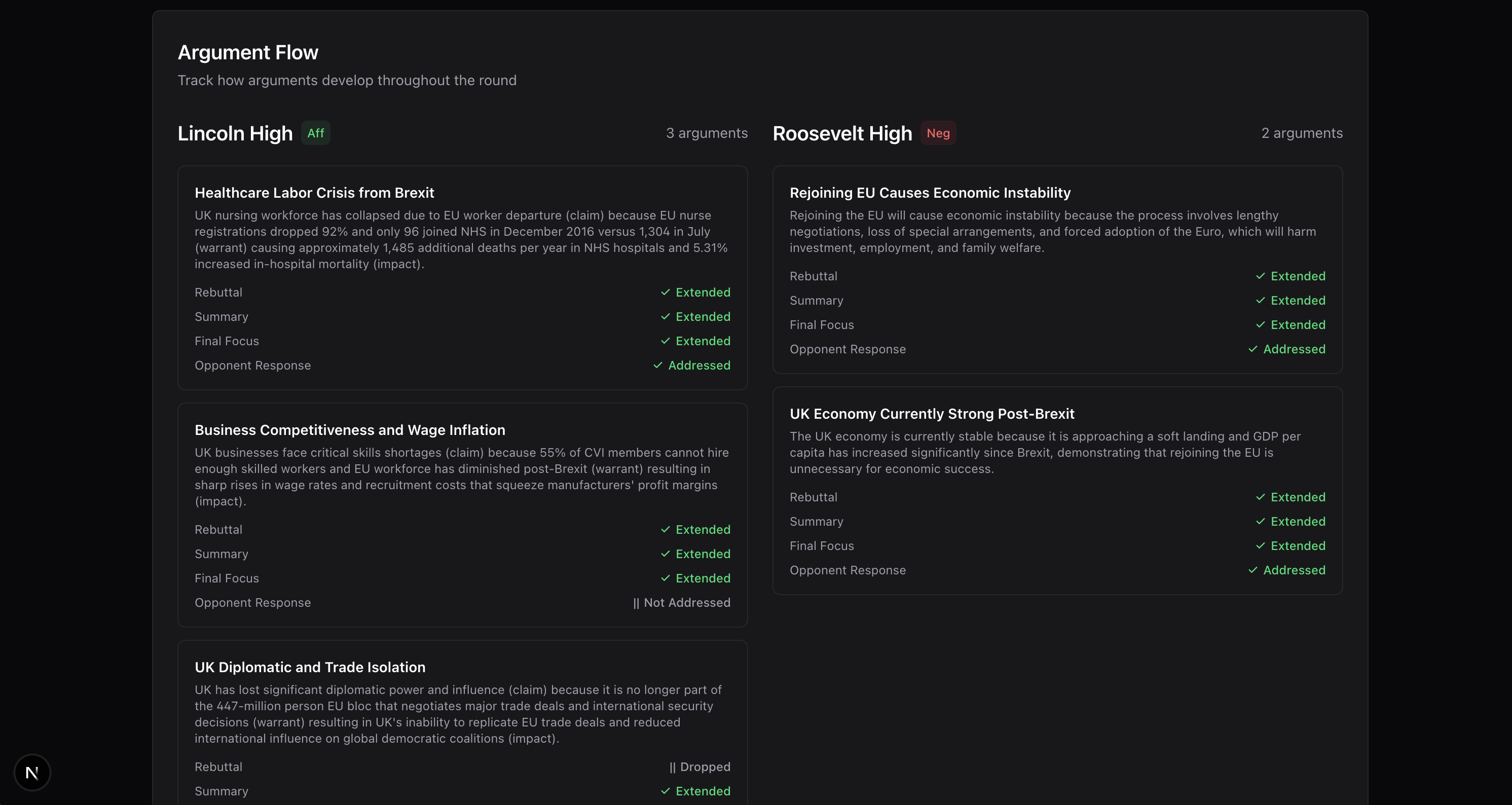Click UK Diplomatic Rebuttal Dropped pause icon
1512x805 pixels.
[x=672, y=767]
